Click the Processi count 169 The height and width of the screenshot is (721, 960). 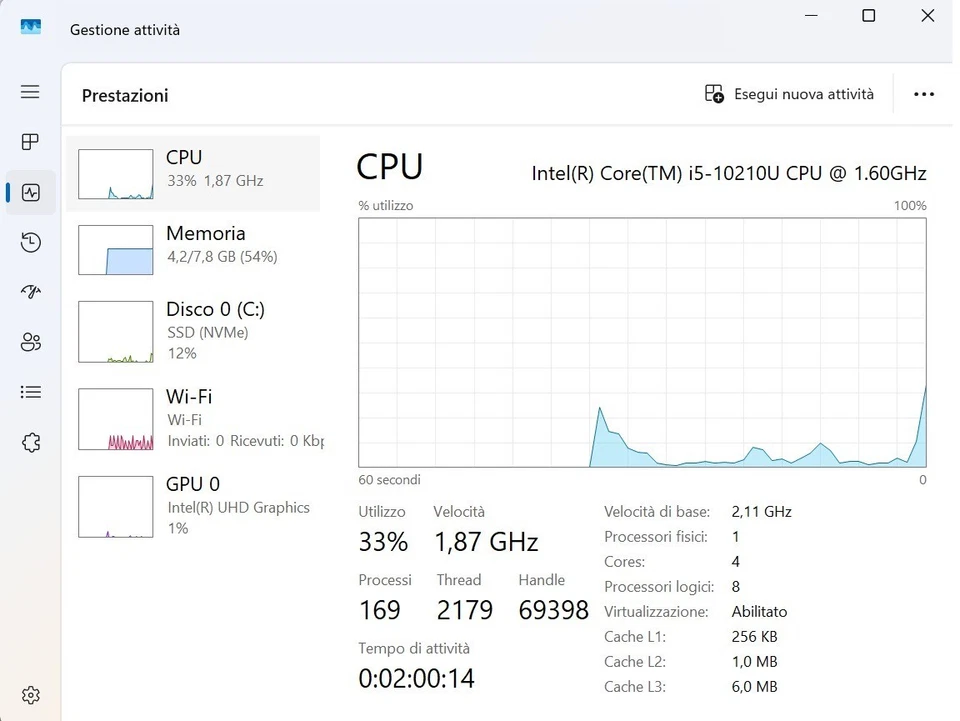click(x=380, y=610)
